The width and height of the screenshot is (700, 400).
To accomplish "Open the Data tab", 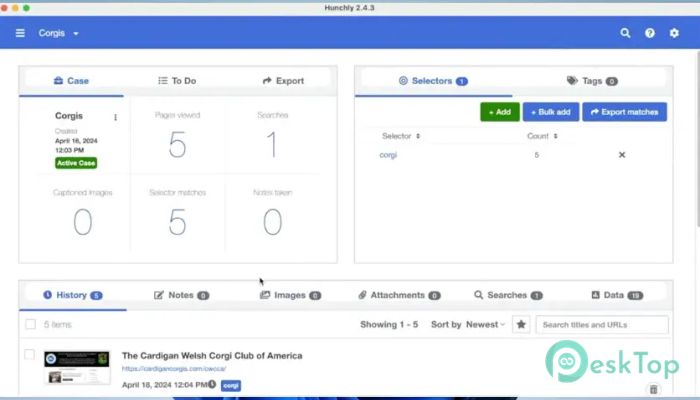I will tap(617, 295).
